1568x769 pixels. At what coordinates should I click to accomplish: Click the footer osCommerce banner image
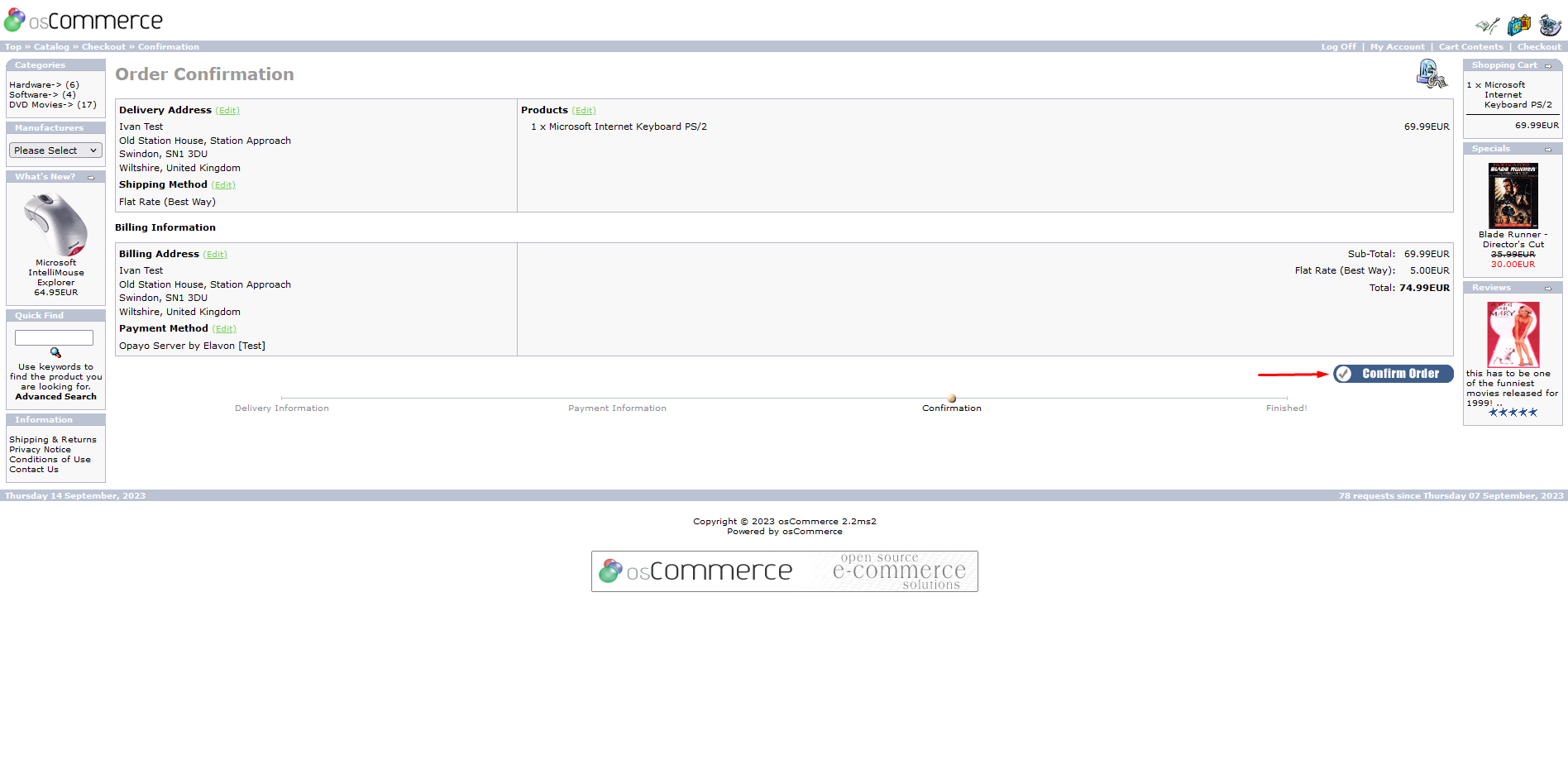tap(784, 571)
